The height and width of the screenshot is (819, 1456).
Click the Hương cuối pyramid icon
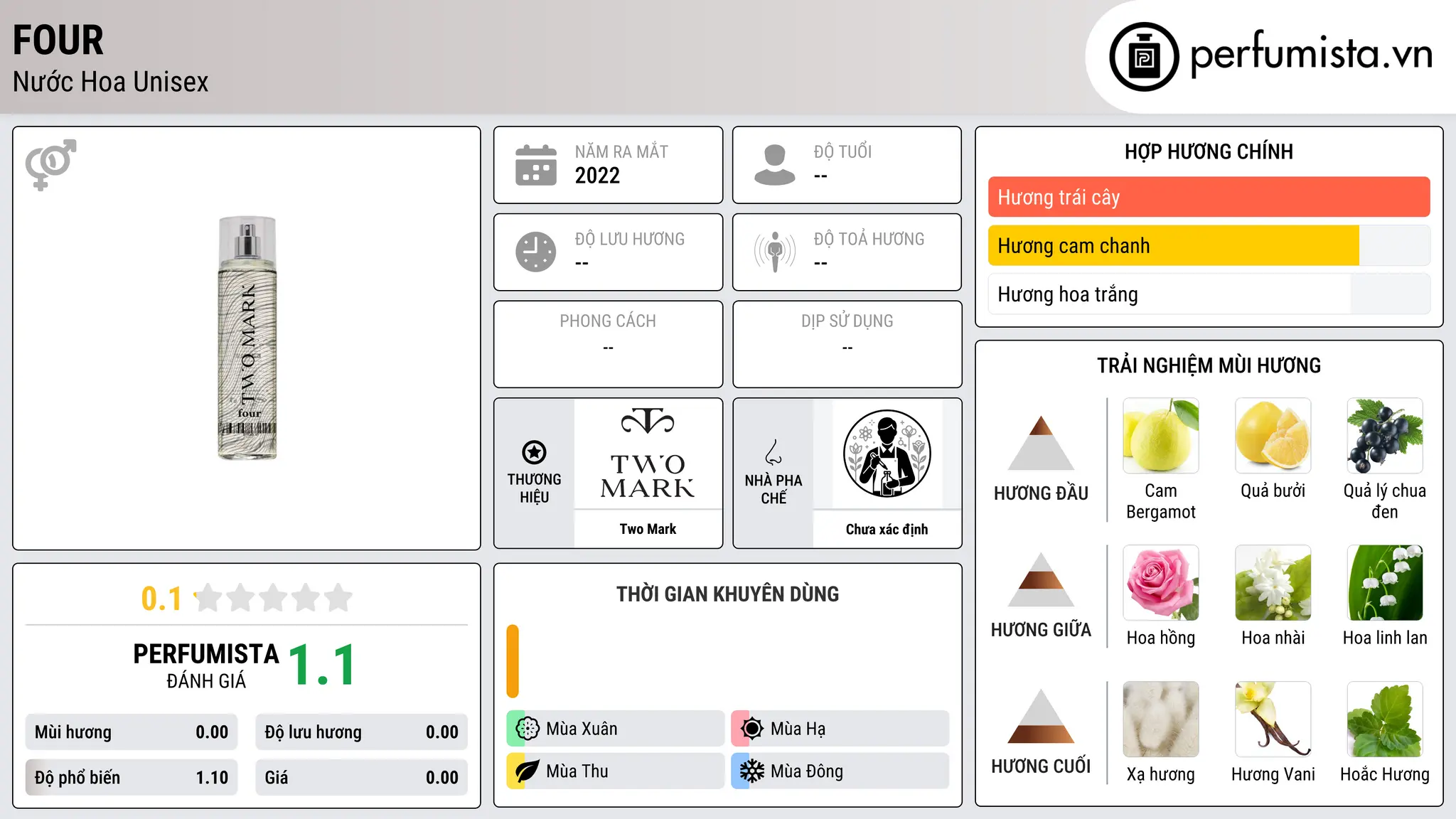tap(1041, 715)
